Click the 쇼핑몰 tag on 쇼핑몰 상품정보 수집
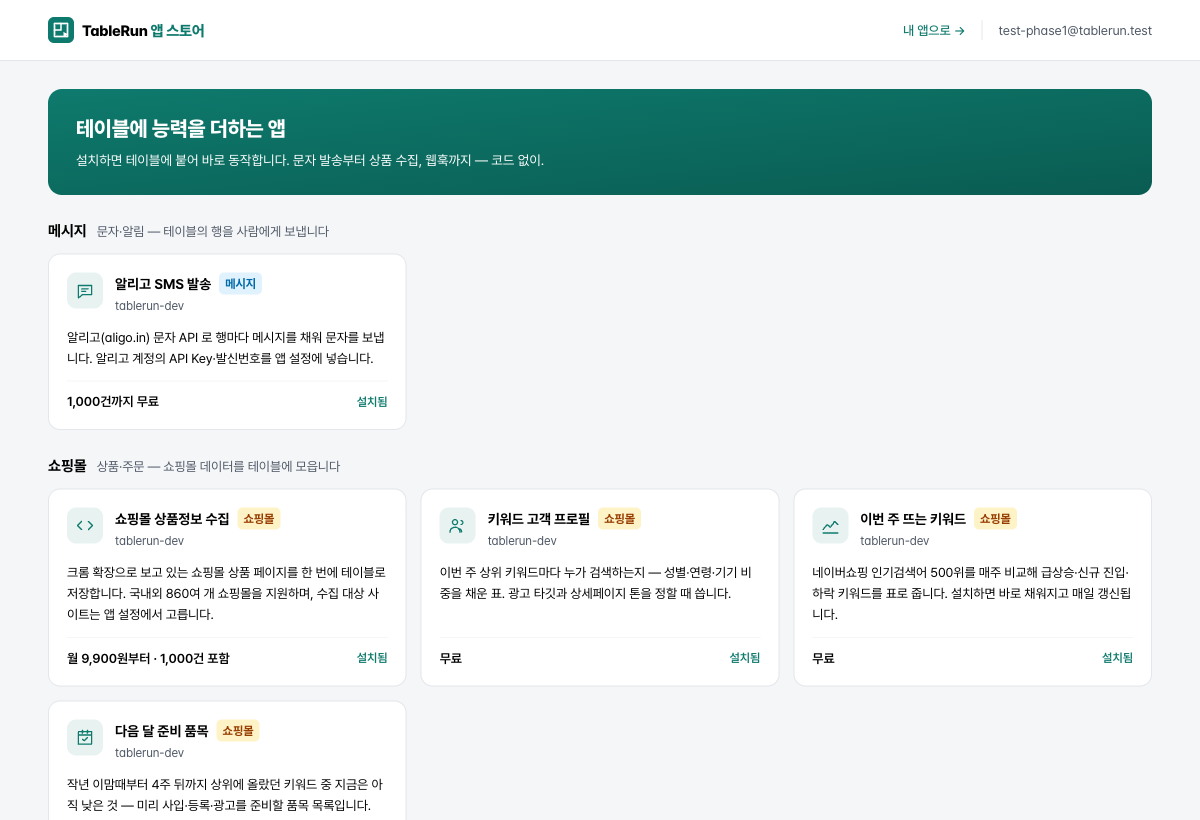This screenshot has height=820, width=1200. [x=259, y=519]
